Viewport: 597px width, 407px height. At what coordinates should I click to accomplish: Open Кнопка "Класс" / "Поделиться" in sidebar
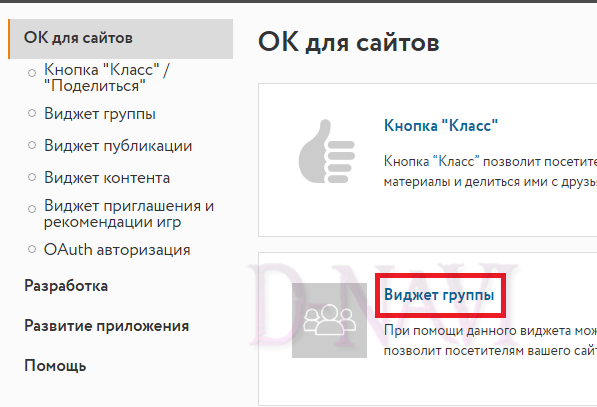[x=107, y=78]
